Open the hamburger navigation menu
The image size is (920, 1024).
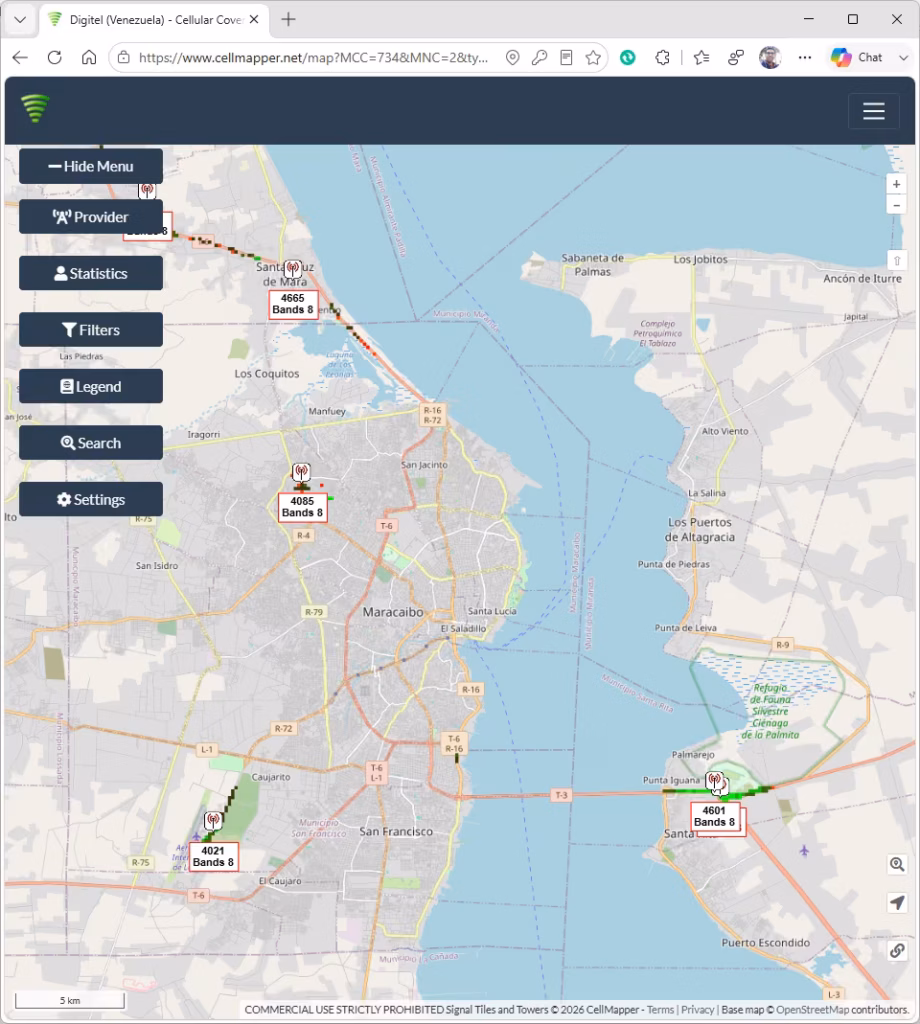coord(873,111)
